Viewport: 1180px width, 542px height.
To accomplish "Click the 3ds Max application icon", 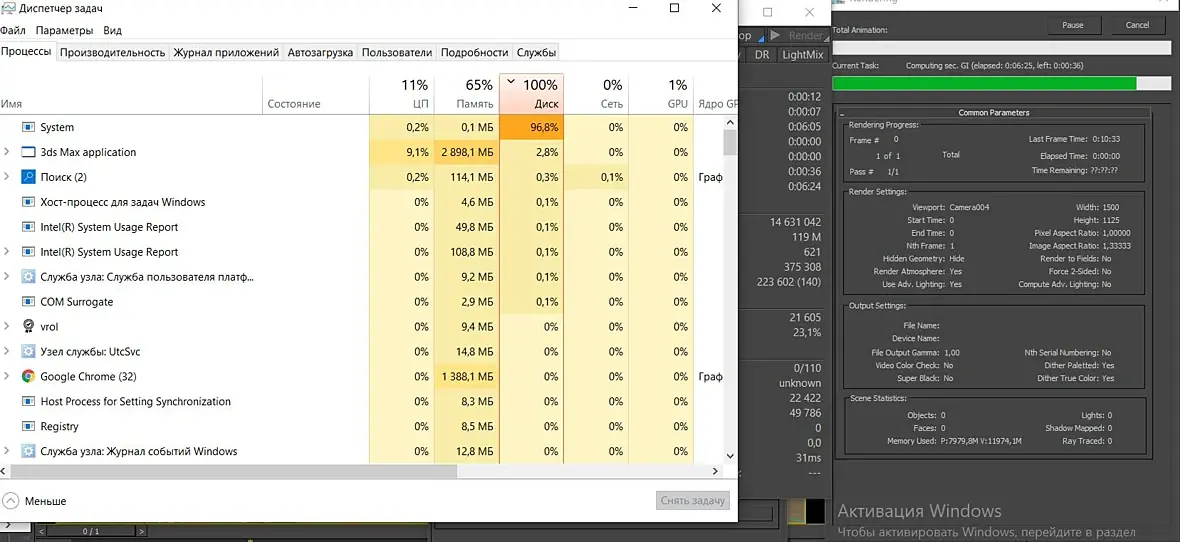I will click(29, 152).
